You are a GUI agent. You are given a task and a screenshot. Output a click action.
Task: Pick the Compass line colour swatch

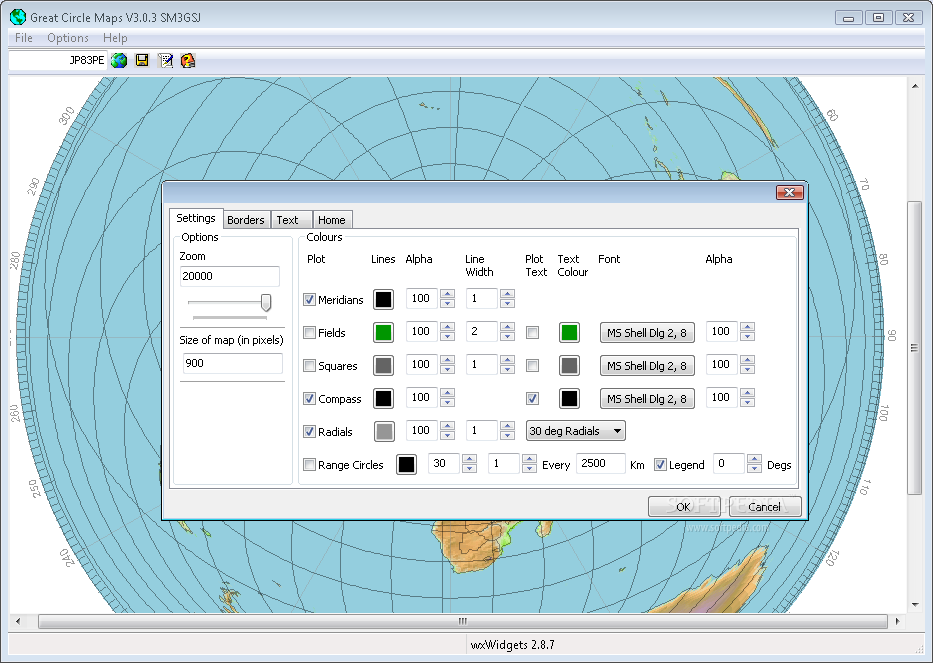383,399
